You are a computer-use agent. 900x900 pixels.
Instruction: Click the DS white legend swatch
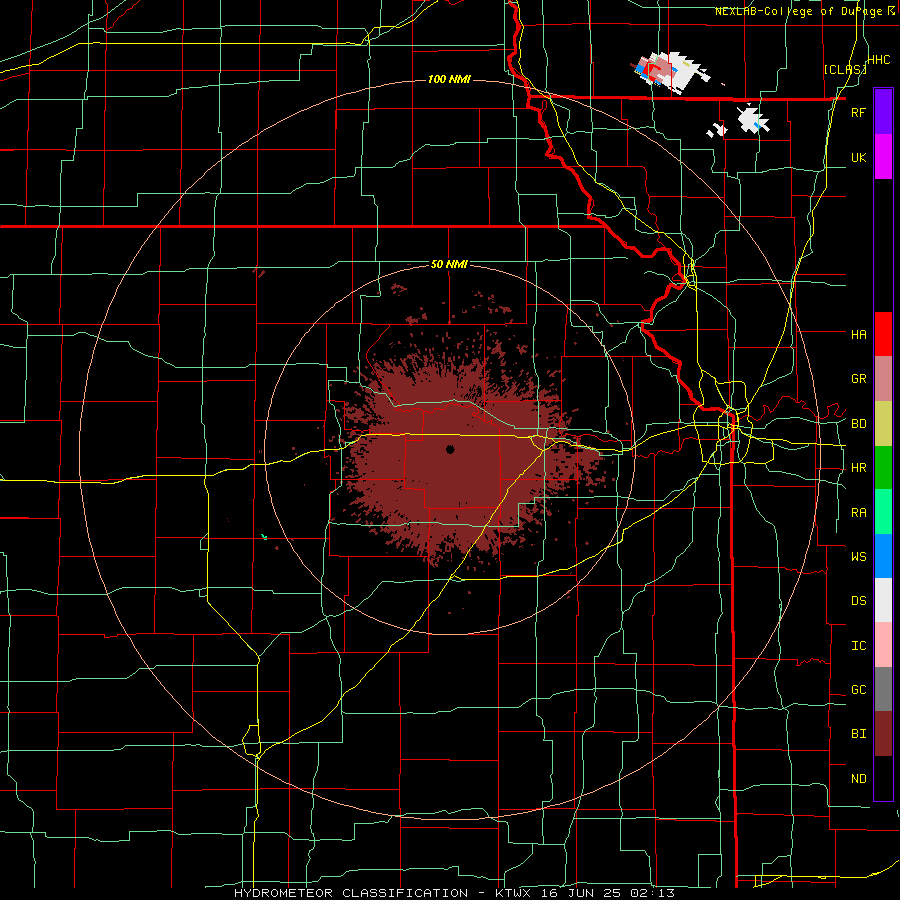point(883,600)
